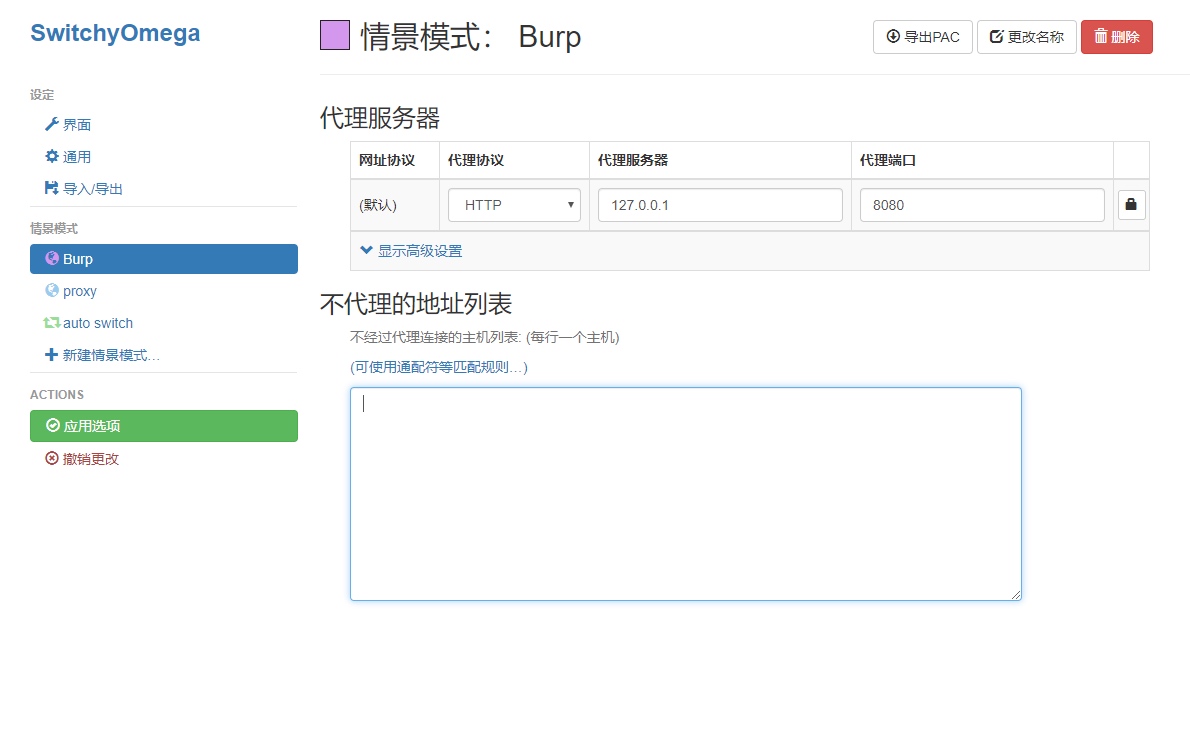Select the Burp profile in sidebar
Image resolution: width=1190 pixels, height=740 pixels.
click(164, 259)
